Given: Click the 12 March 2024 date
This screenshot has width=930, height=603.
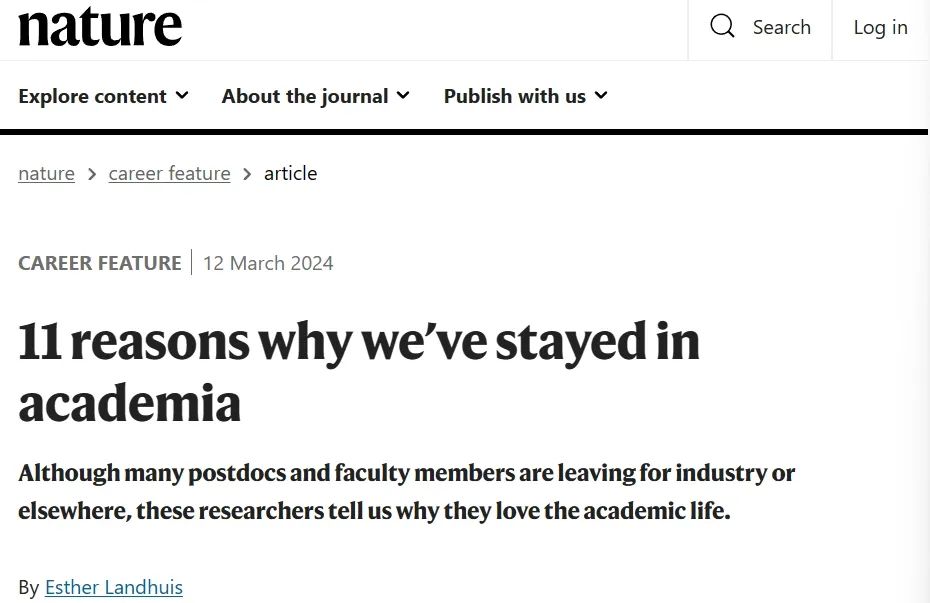Looking at the screenshot, I should (268, 263).
